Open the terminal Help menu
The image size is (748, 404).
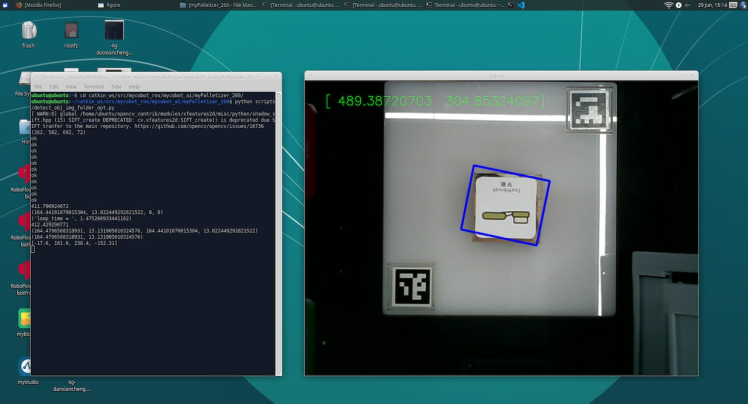click(x=134, y=87)
